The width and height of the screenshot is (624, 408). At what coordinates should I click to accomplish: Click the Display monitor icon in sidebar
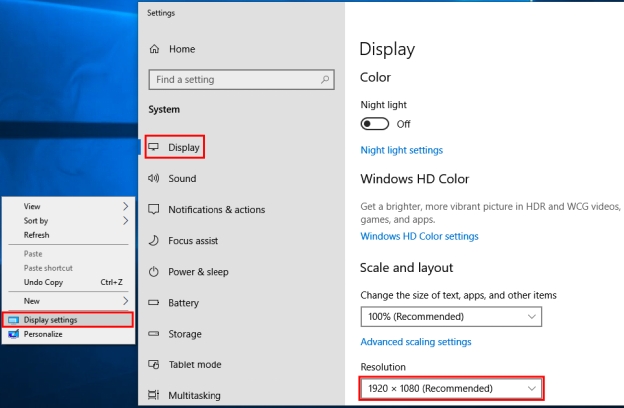click(x=154, y=147)
